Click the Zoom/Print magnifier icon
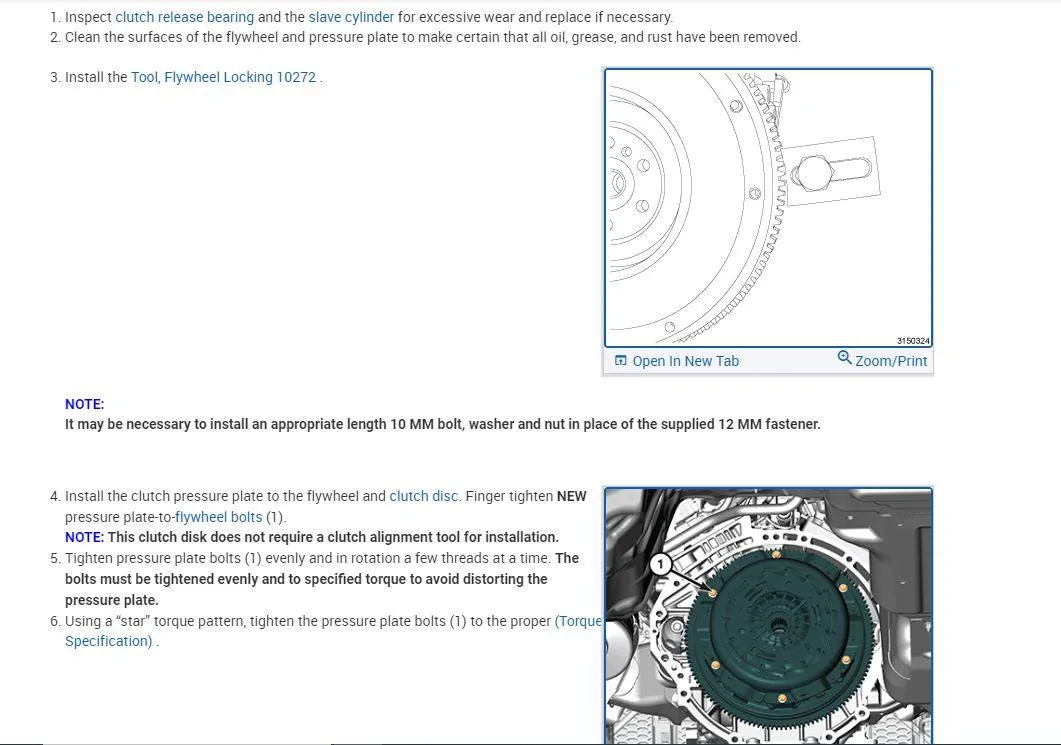 (844, 357)
